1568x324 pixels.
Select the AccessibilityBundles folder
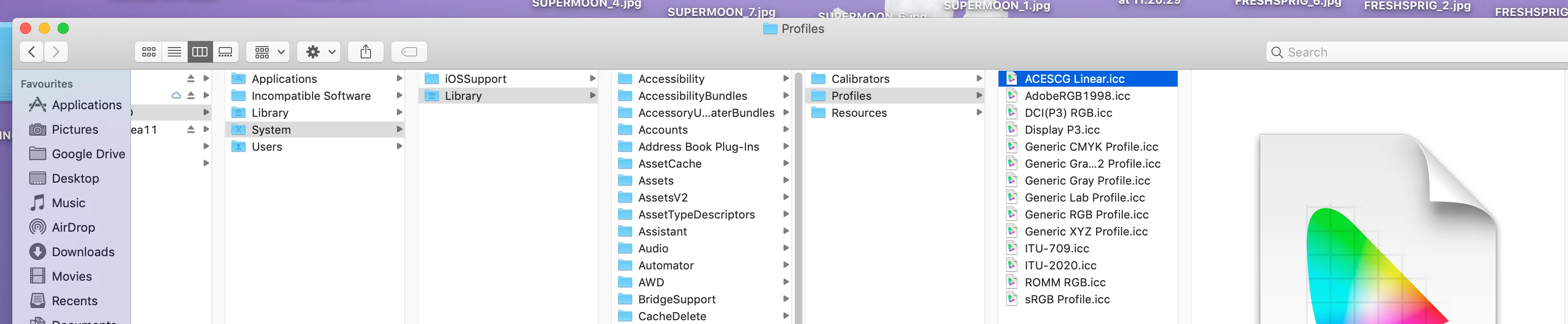702,96
